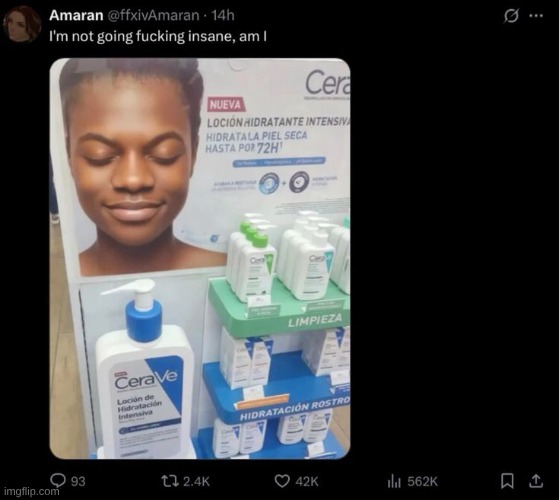Click the 93 replies count
Screen dimensions: 559x500
click(x=78, y=481)
